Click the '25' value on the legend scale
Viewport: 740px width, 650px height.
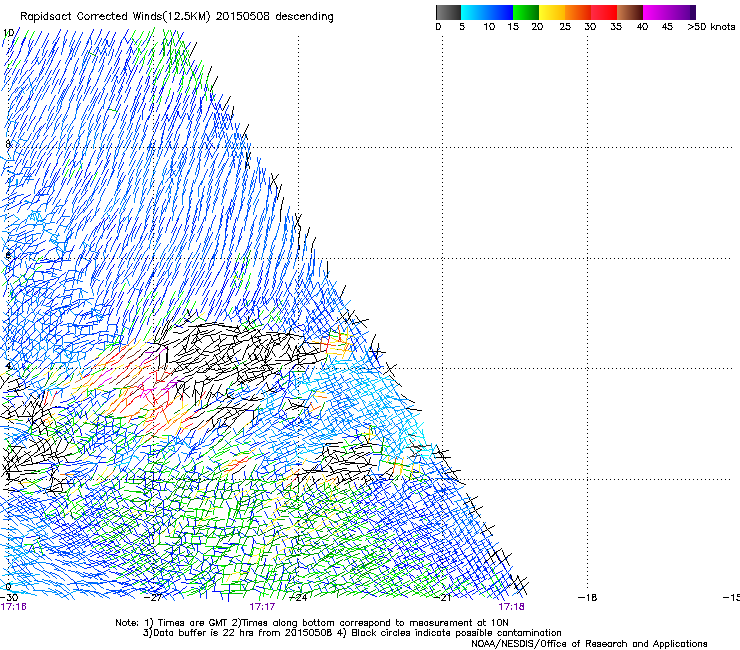[565, 27]
